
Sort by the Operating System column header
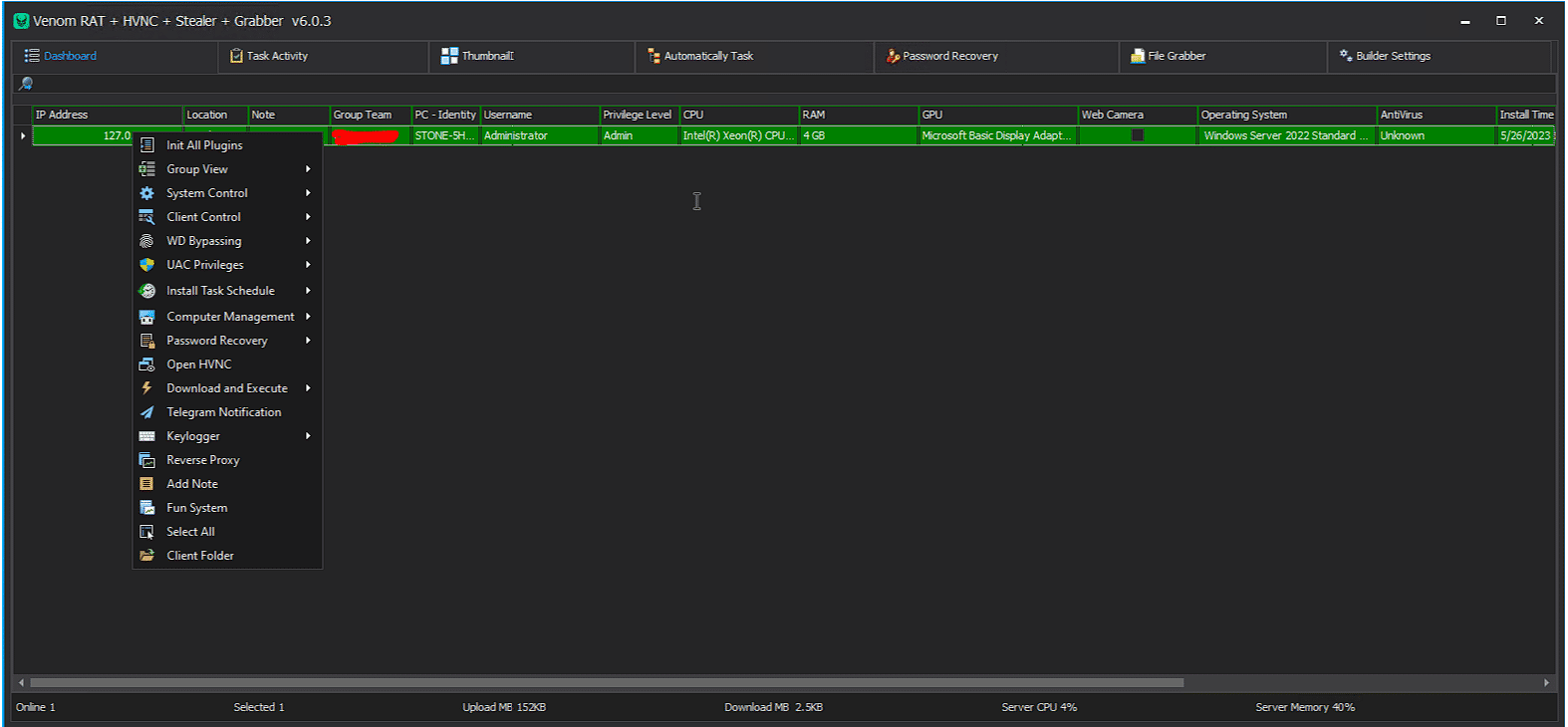(1243, 115)
